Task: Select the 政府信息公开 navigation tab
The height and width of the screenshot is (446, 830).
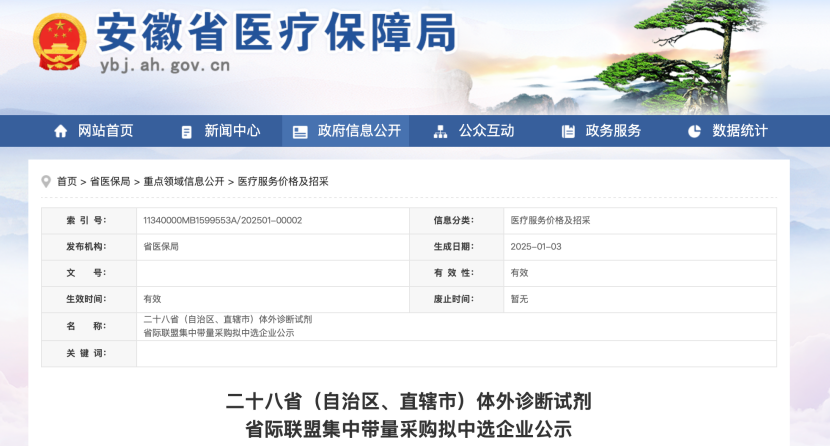Action: point(359,131)
